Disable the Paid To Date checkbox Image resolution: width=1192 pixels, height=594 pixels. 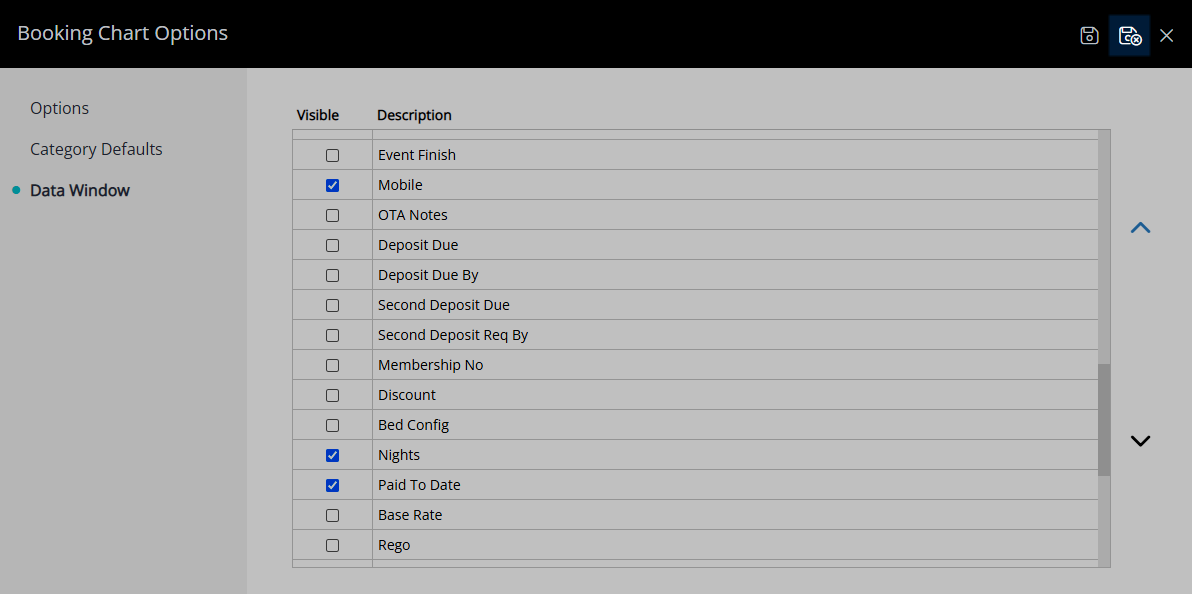[x=332, y=485]
